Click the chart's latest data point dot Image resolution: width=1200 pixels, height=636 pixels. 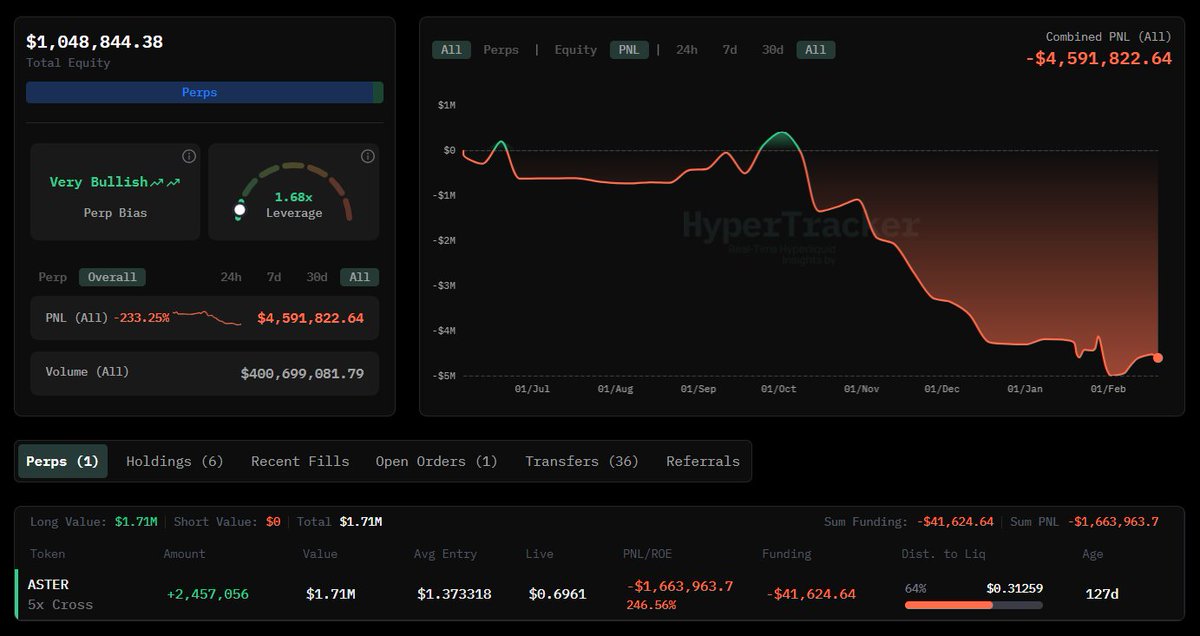click(x=1158, y=357)
